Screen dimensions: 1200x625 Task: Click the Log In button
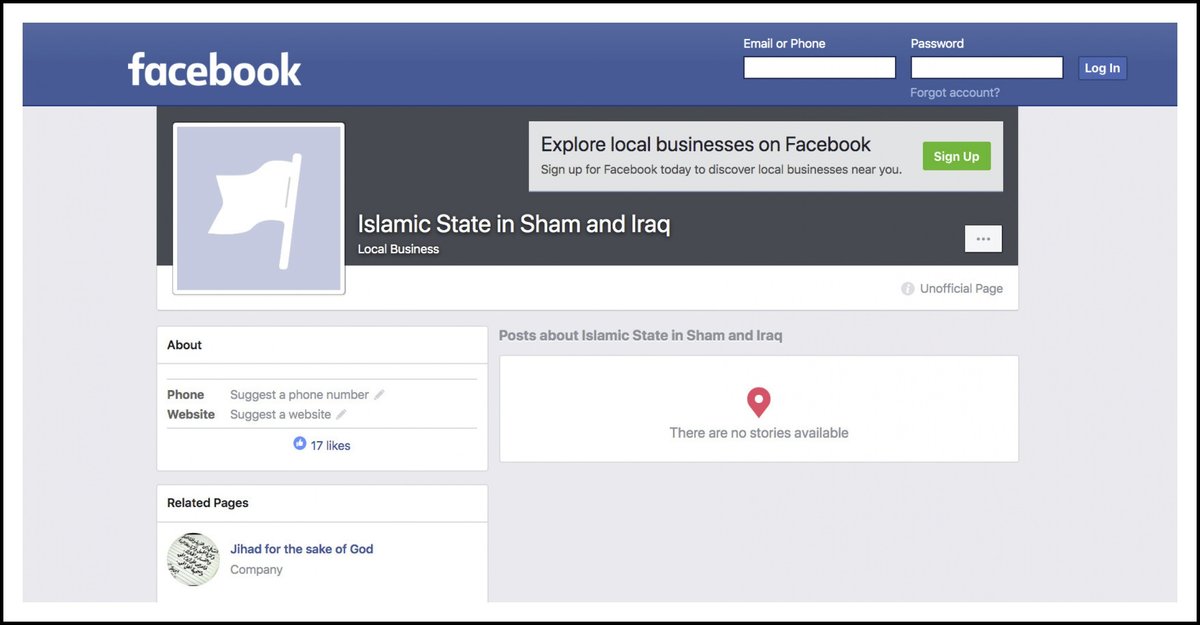1102,68
